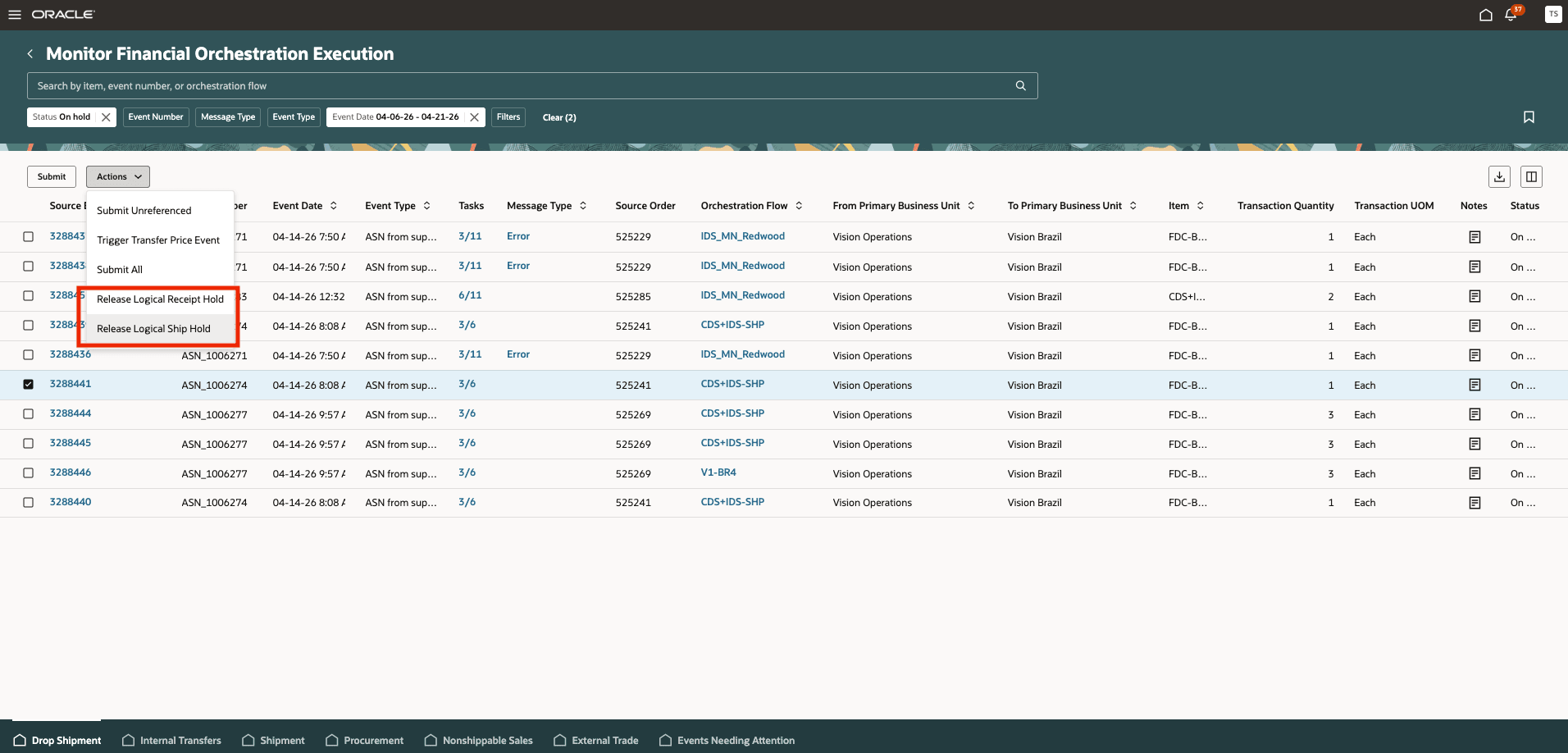Viewport: 1568px width, 753px height.
Task: Sort by Event Date column arrows
Action: 334,206
